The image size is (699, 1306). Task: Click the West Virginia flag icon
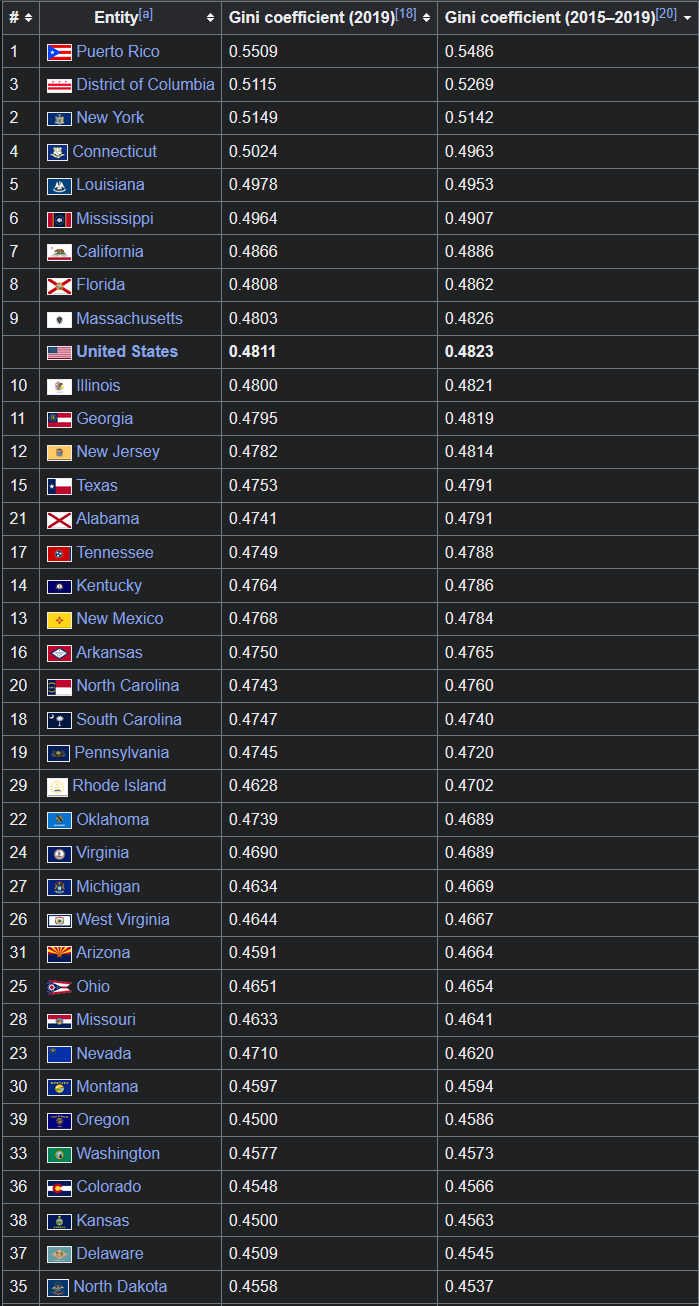tap(59, 920)
